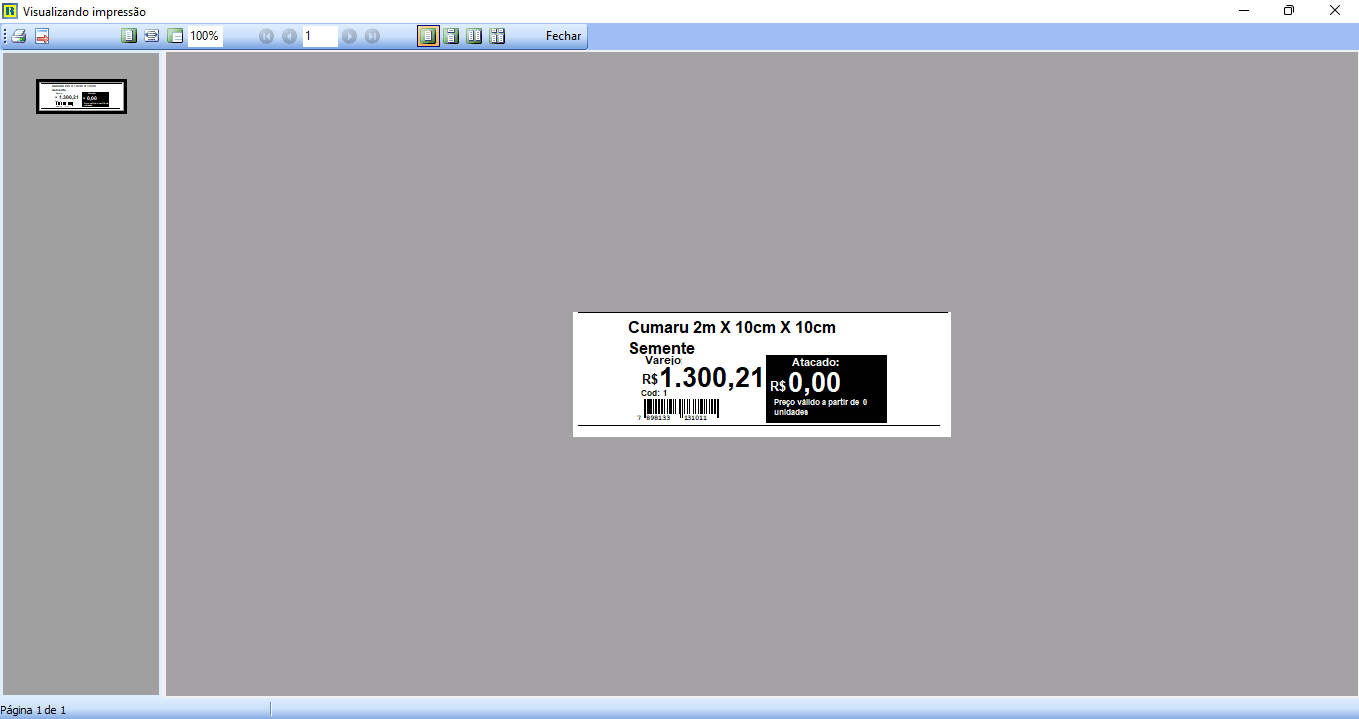Enable single page view mode

[428, 36]
